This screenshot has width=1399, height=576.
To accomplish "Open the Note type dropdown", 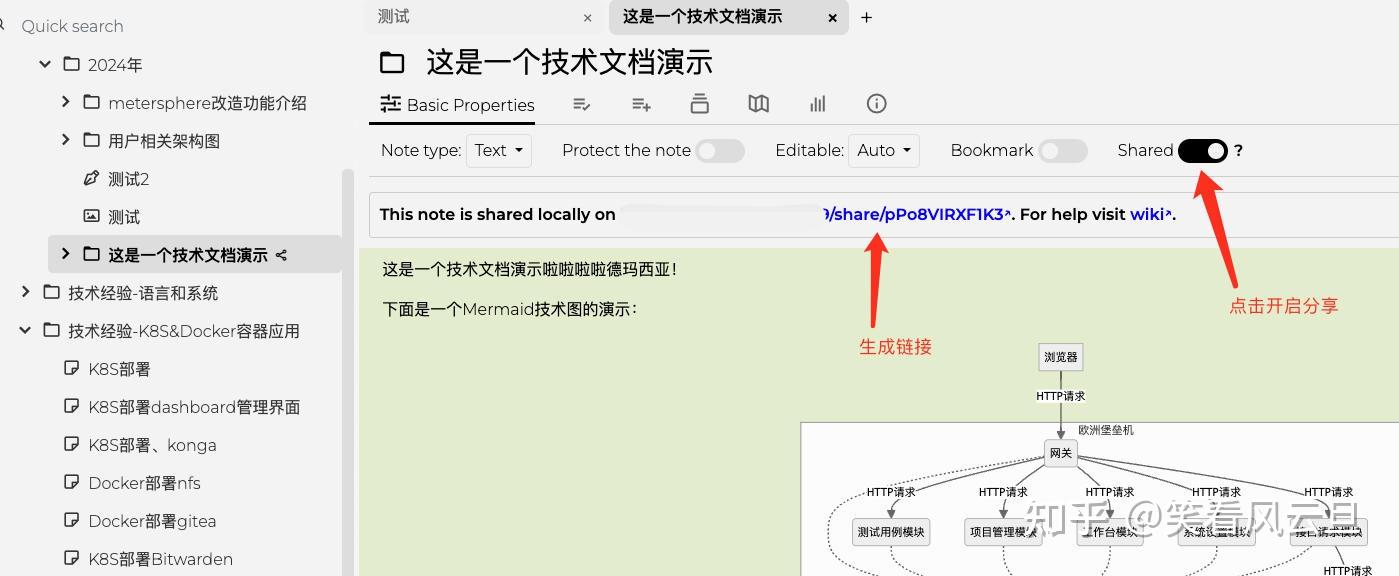I will (498, 150).
